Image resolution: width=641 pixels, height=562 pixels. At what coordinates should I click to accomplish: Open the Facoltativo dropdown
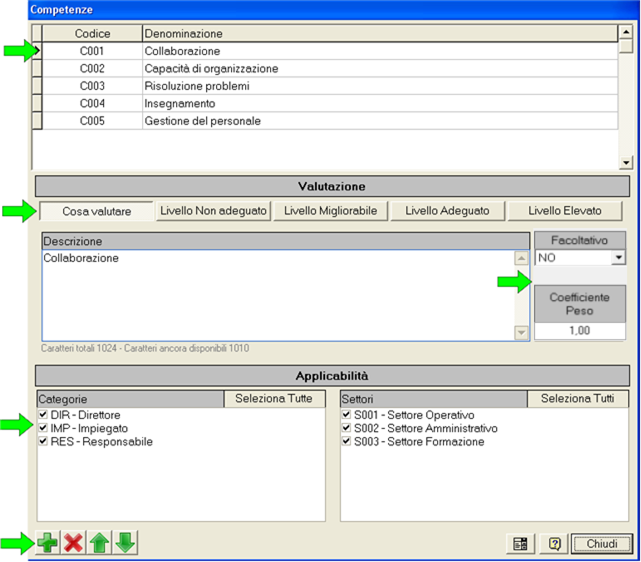click(619, 258)
